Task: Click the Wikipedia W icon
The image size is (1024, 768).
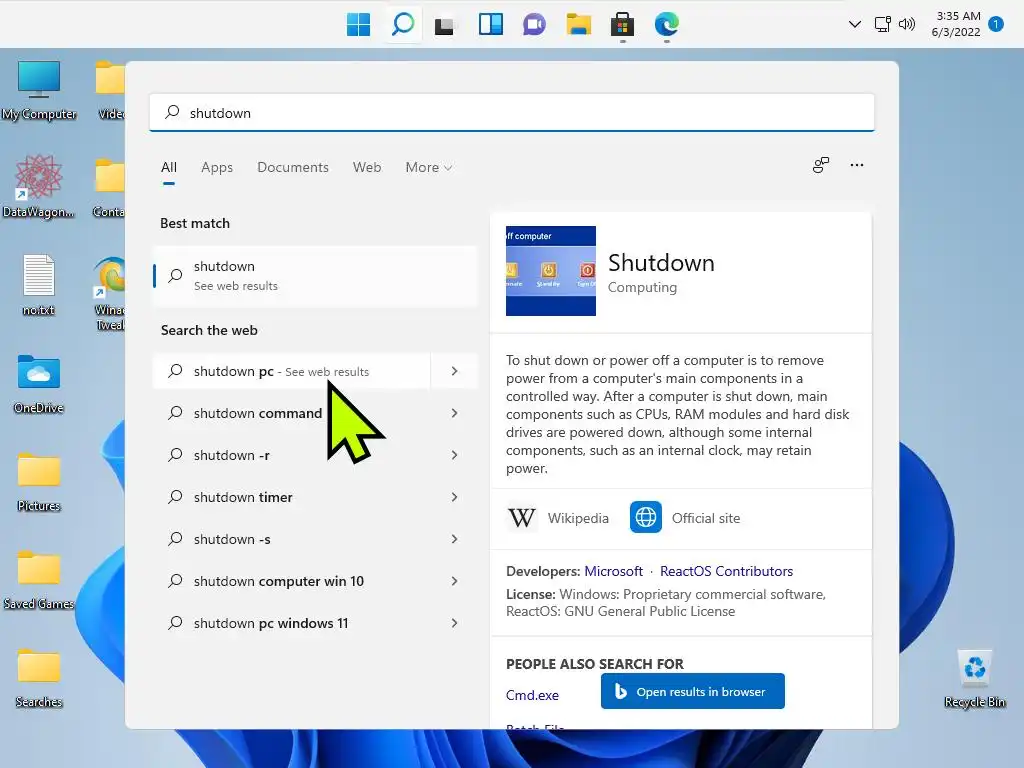Action: coord(522,518)
